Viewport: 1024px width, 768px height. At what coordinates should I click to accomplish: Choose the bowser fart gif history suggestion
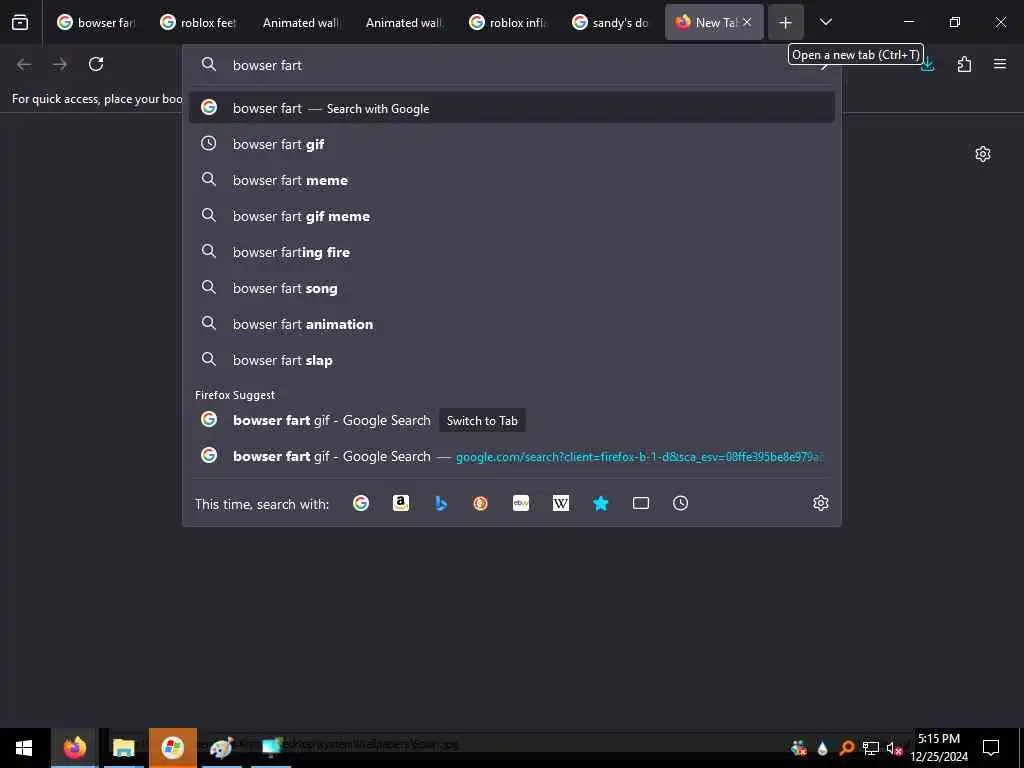coord(512,144)
